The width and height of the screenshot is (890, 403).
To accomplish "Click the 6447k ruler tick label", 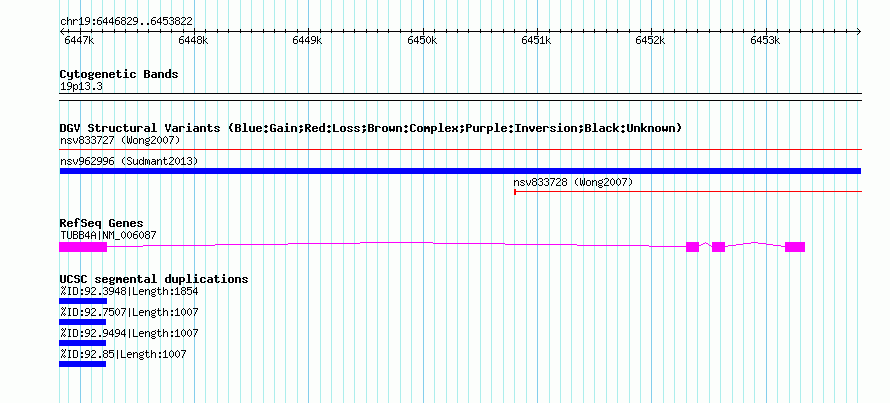I will pos(79,40).
